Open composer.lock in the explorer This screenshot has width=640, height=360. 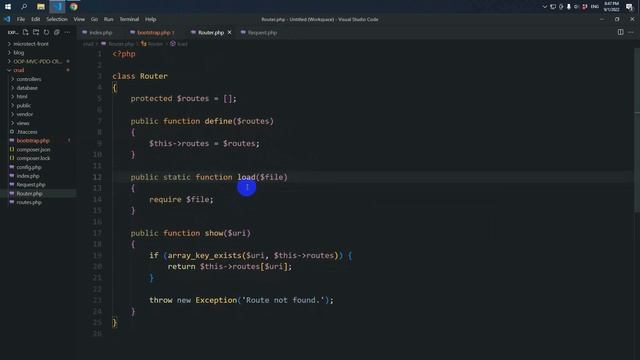click(x=33, y=158)
